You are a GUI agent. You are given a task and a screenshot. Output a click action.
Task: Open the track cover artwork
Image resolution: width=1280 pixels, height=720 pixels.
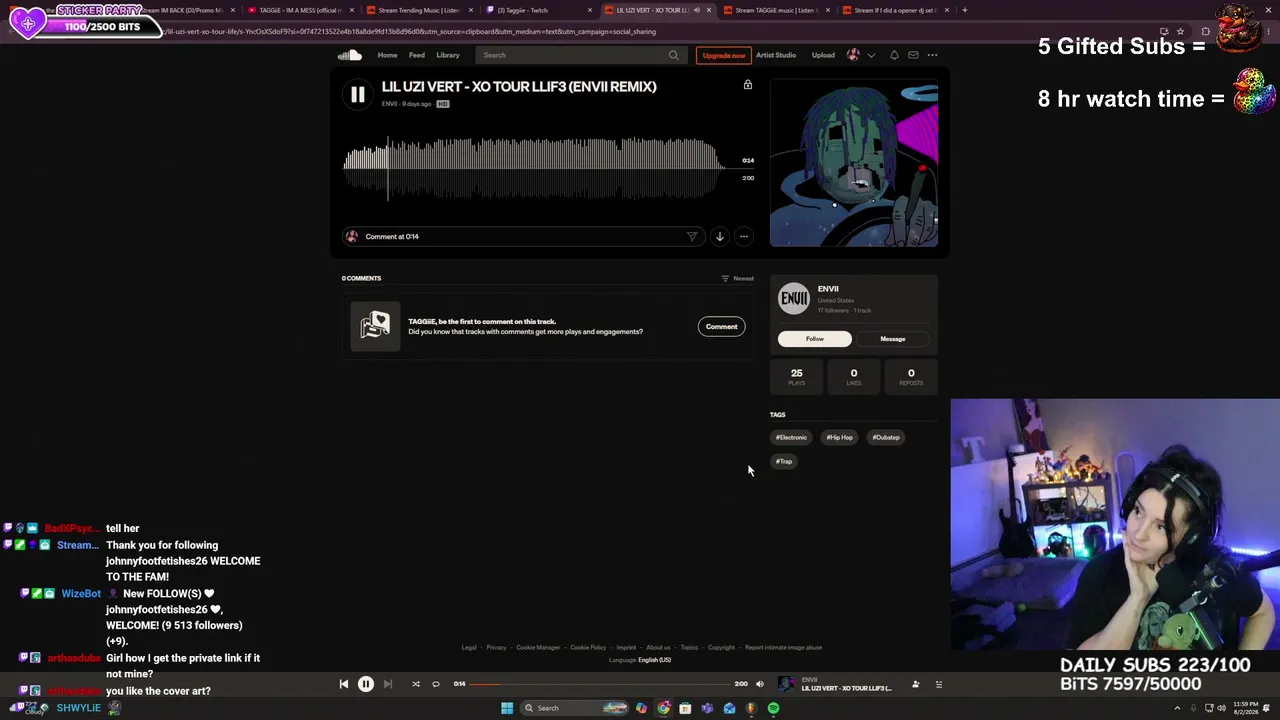pos(854,163)
